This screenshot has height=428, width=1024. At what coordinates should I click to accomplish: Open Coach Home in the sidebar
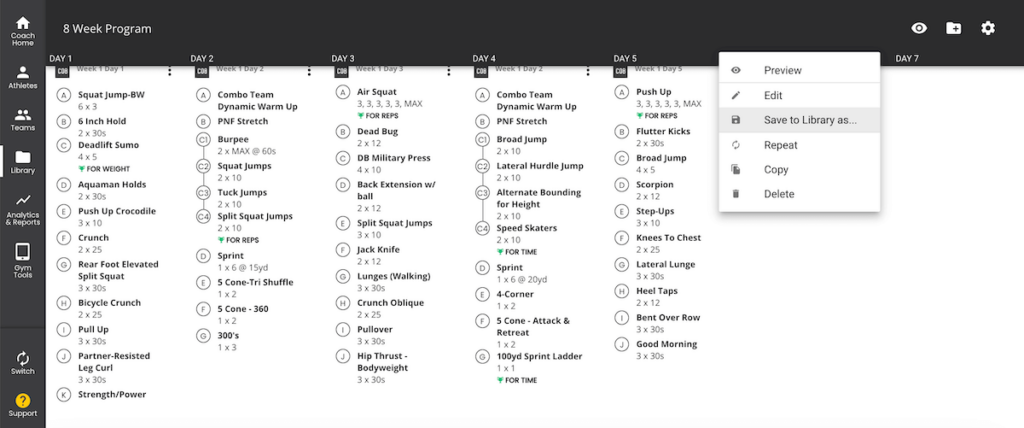pyautogui.click(x=22, y=29)
